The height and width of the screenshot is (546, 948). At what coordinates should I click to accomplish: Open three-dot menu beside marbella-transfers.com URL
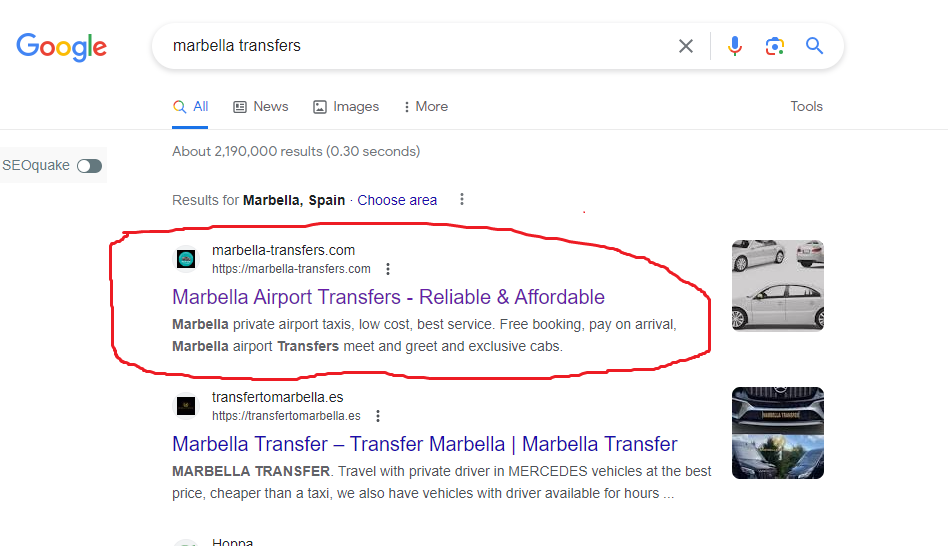pos(388,269)
